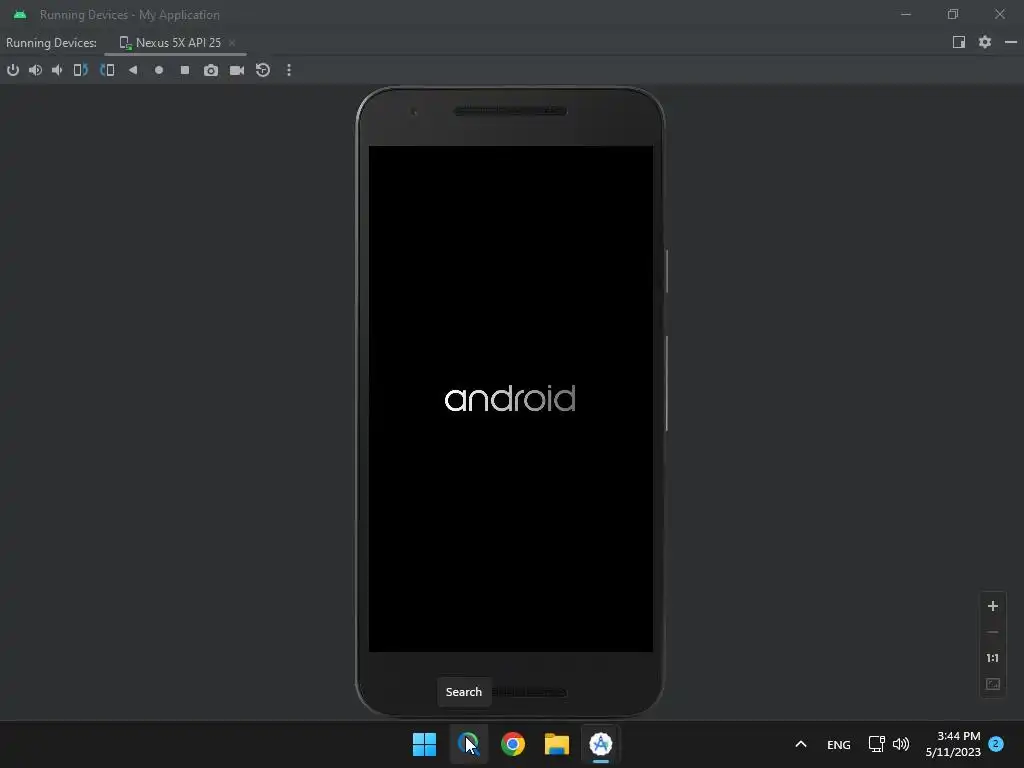Click the emulated phone screen showing the android logo
Viewport: 1024px width, 768px height.
pyautogui.click(x=511, y=398)
